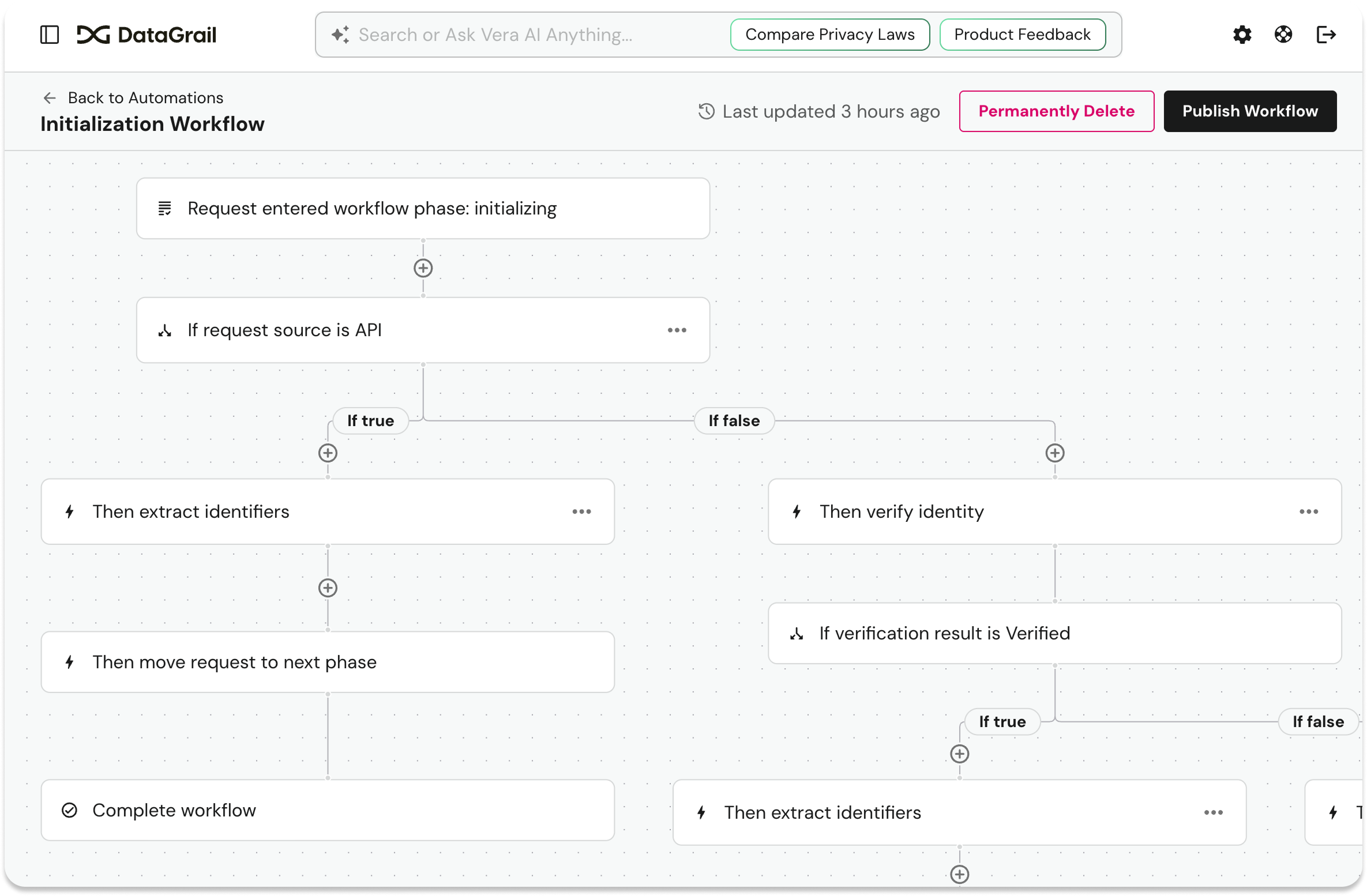Click the lightning icon on Then verify identity

click(797, 511)
